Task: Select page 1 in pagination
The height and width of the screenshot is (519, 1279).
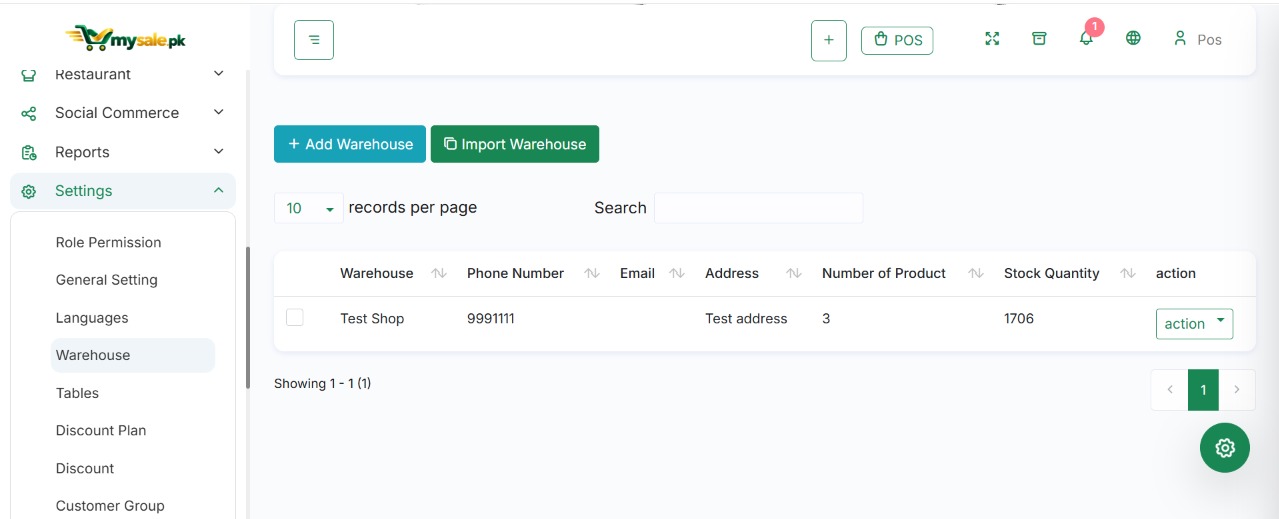Action: [1203, 390]
